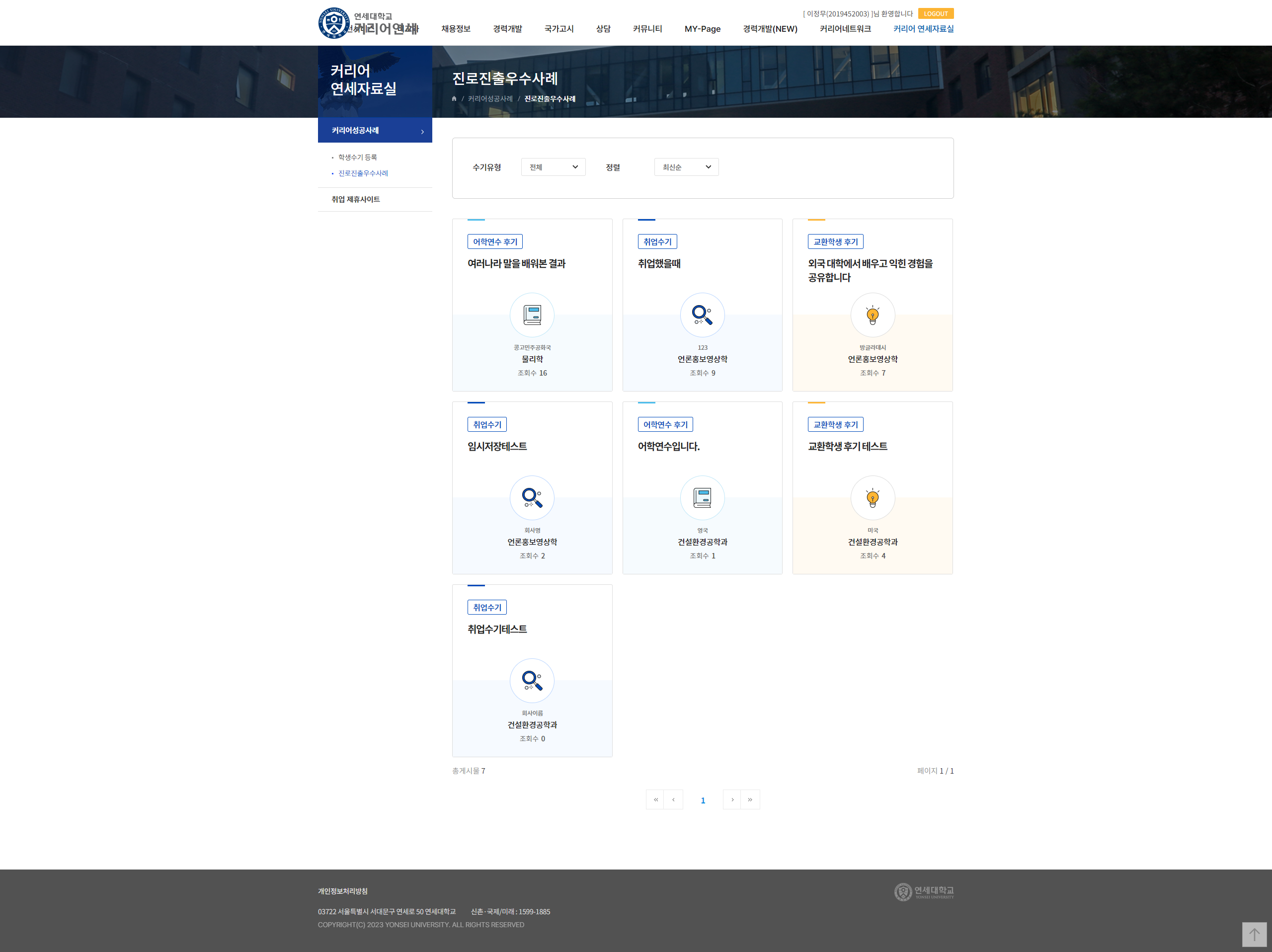Open the 채용정보 menu
The height and width of the screenshot is (952, 1272).
(x=456, y=29)
